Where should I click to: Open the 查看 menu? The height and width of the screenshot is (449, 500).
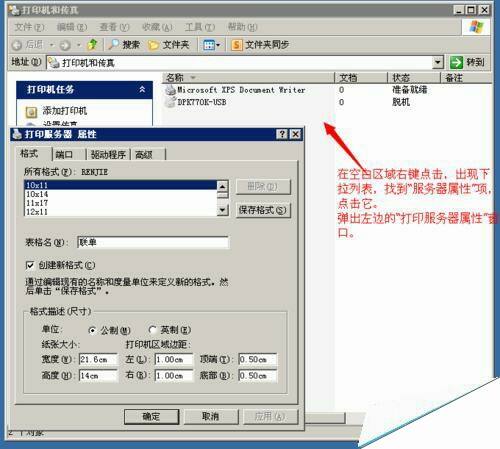click(114, 27)
